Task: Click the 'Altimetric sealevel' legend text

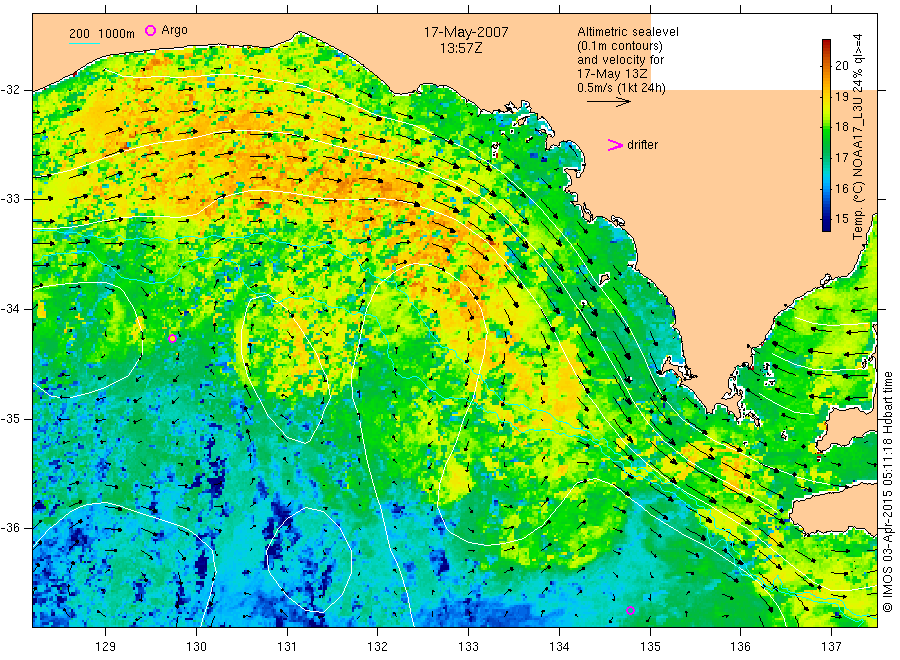Action: click(628, 32)
